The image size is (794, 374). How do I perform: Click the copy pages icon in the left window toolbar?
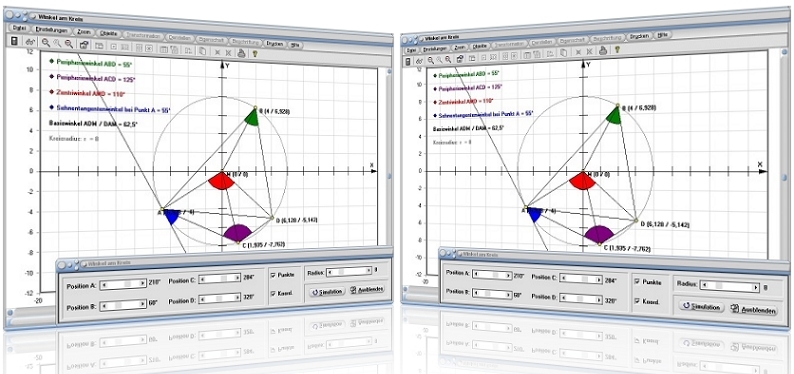(202, 50)
